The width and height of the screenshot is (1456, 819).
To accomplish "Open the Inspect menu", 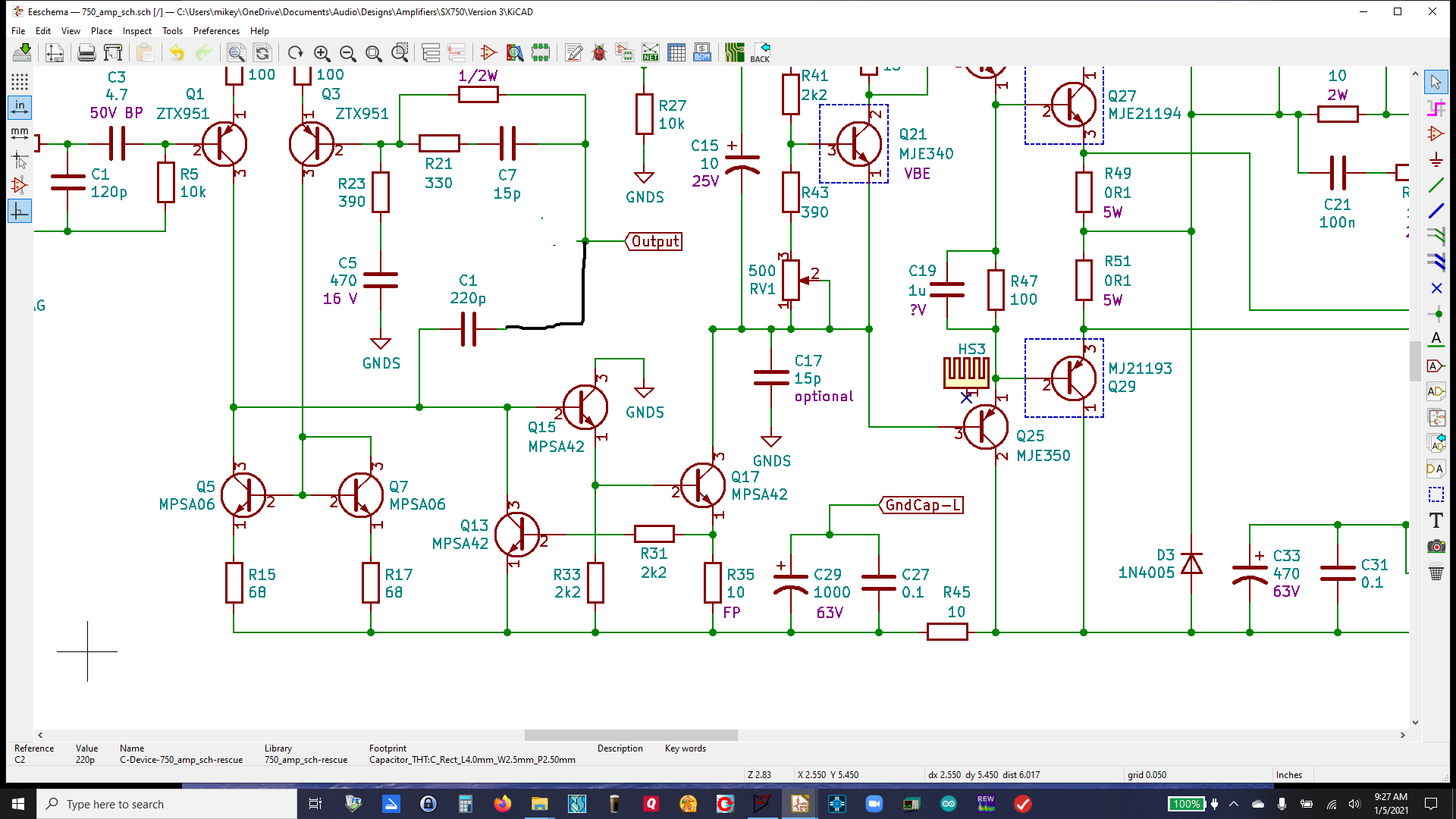I will coord(137,31).
